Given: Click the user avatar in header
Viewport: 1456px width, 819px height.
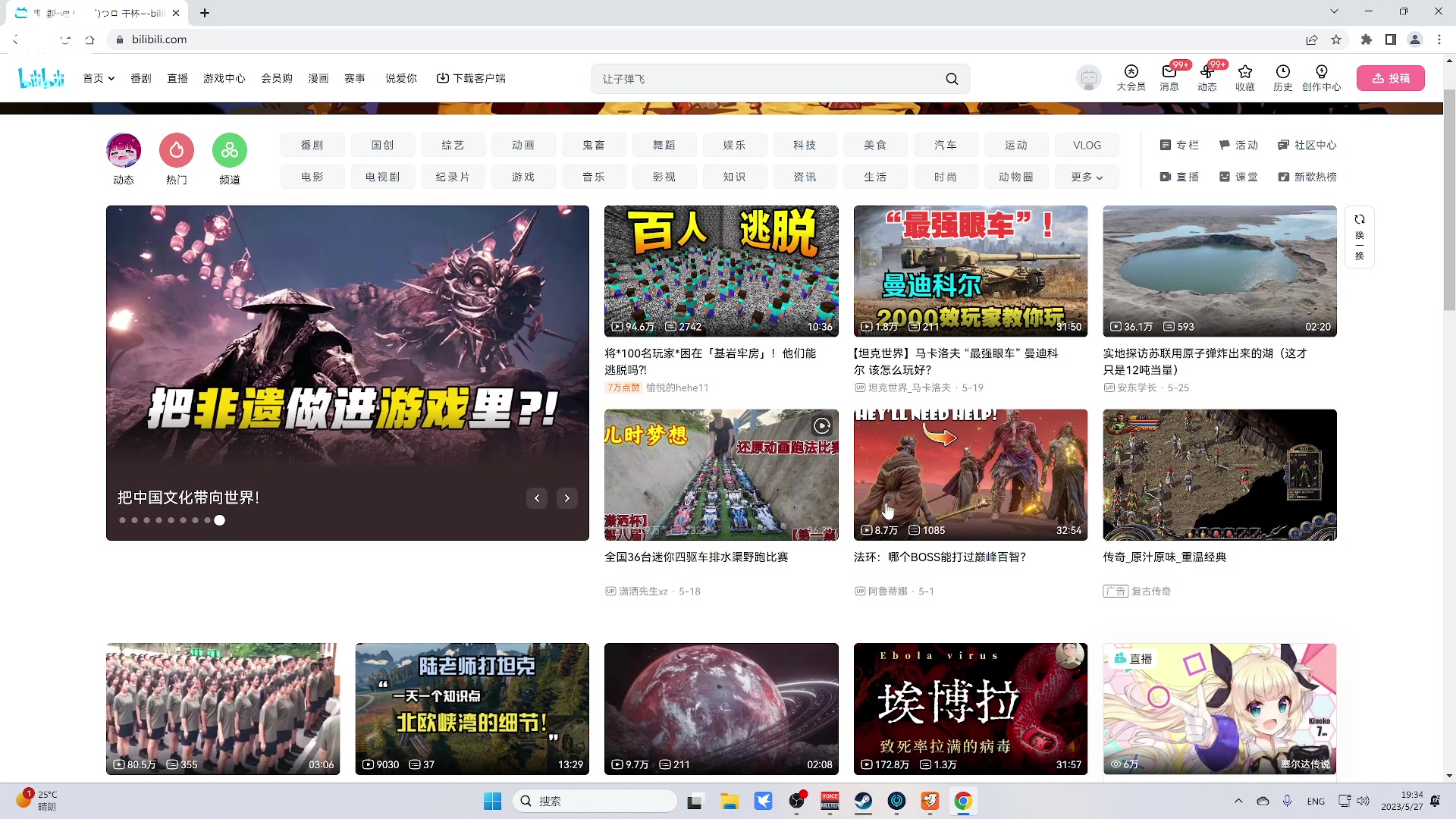Looking at the screenshot, I should point(1089,77).
